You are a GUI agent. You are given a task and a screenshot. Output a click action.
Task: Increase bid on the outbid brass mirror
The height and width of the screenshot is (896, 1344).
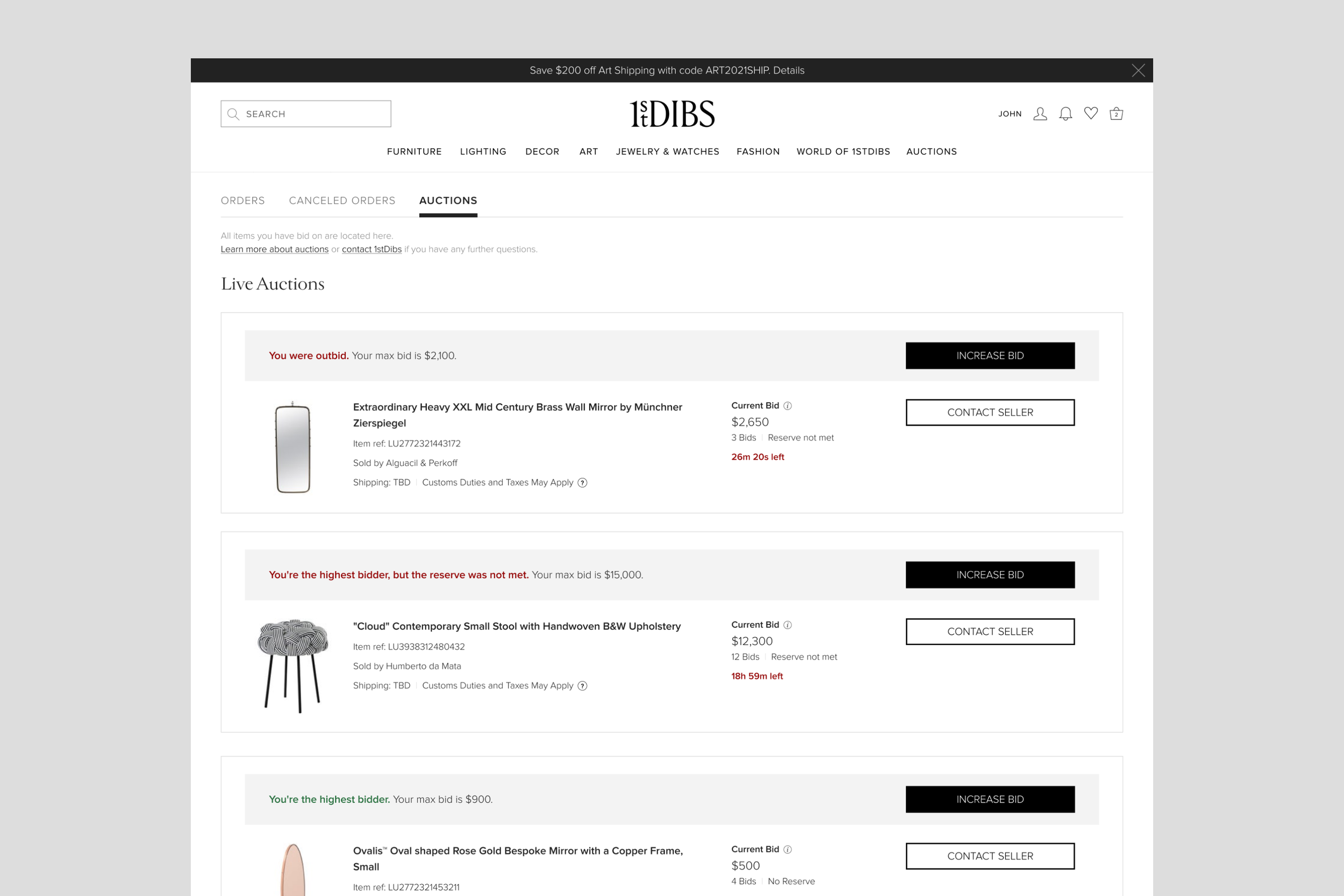point(990,355)
